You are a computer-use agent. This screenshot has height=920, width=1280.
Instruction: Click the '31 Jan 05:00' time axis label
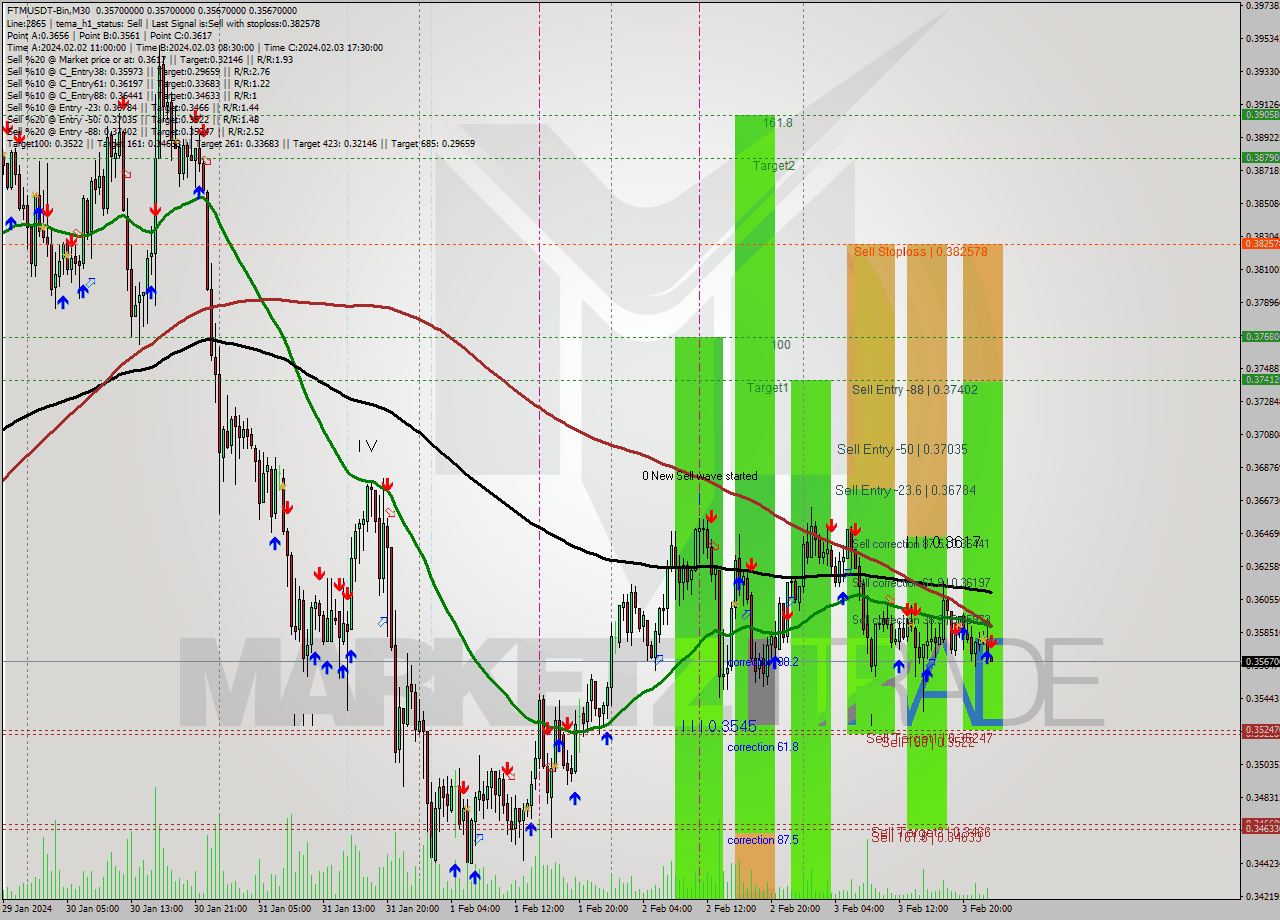(x=284, y=909)
